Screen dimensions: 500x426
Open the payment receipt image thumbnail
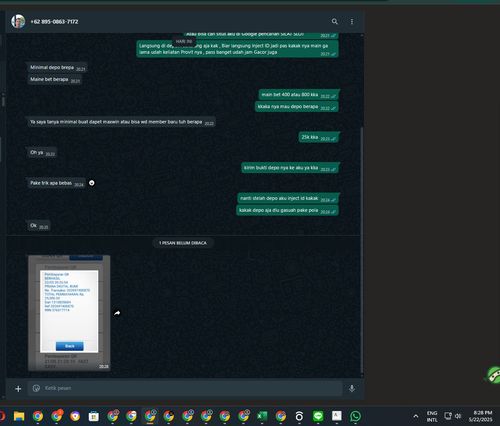tap(69, 313)
